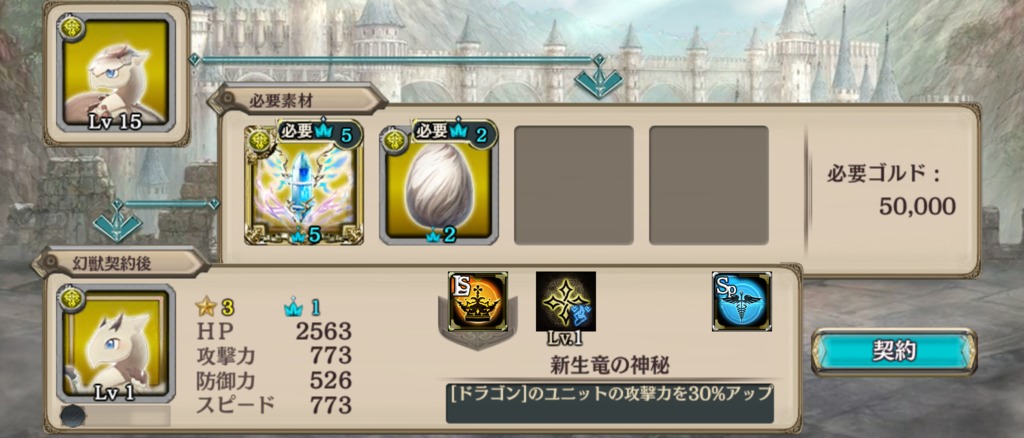The width and height of the screenshot is (1024, 438).
Task: Tap the gold star rarity 3 indicator
Action: 216,307
